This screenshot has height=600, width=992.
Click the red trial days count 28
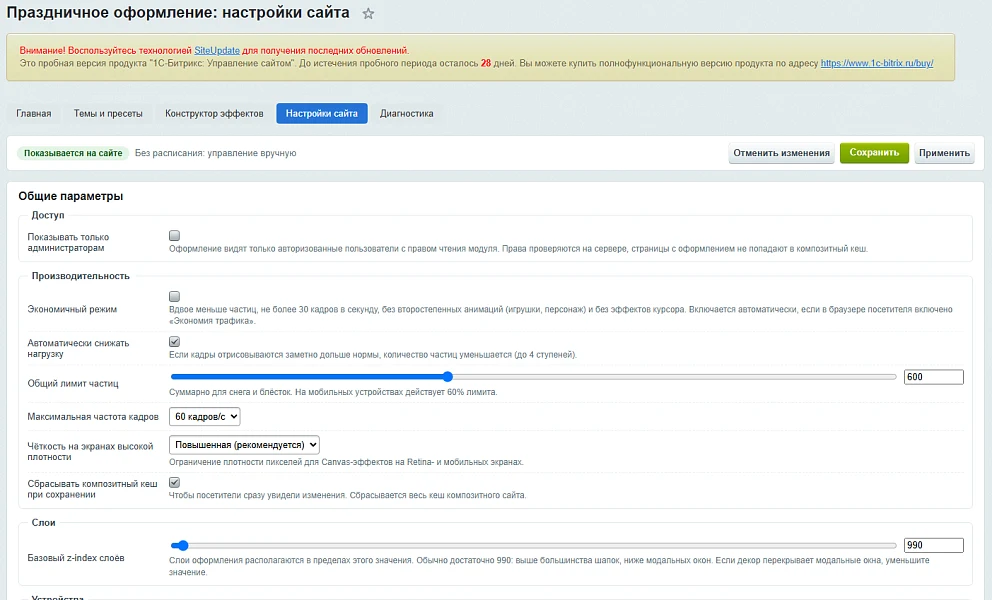coord(486,63)
